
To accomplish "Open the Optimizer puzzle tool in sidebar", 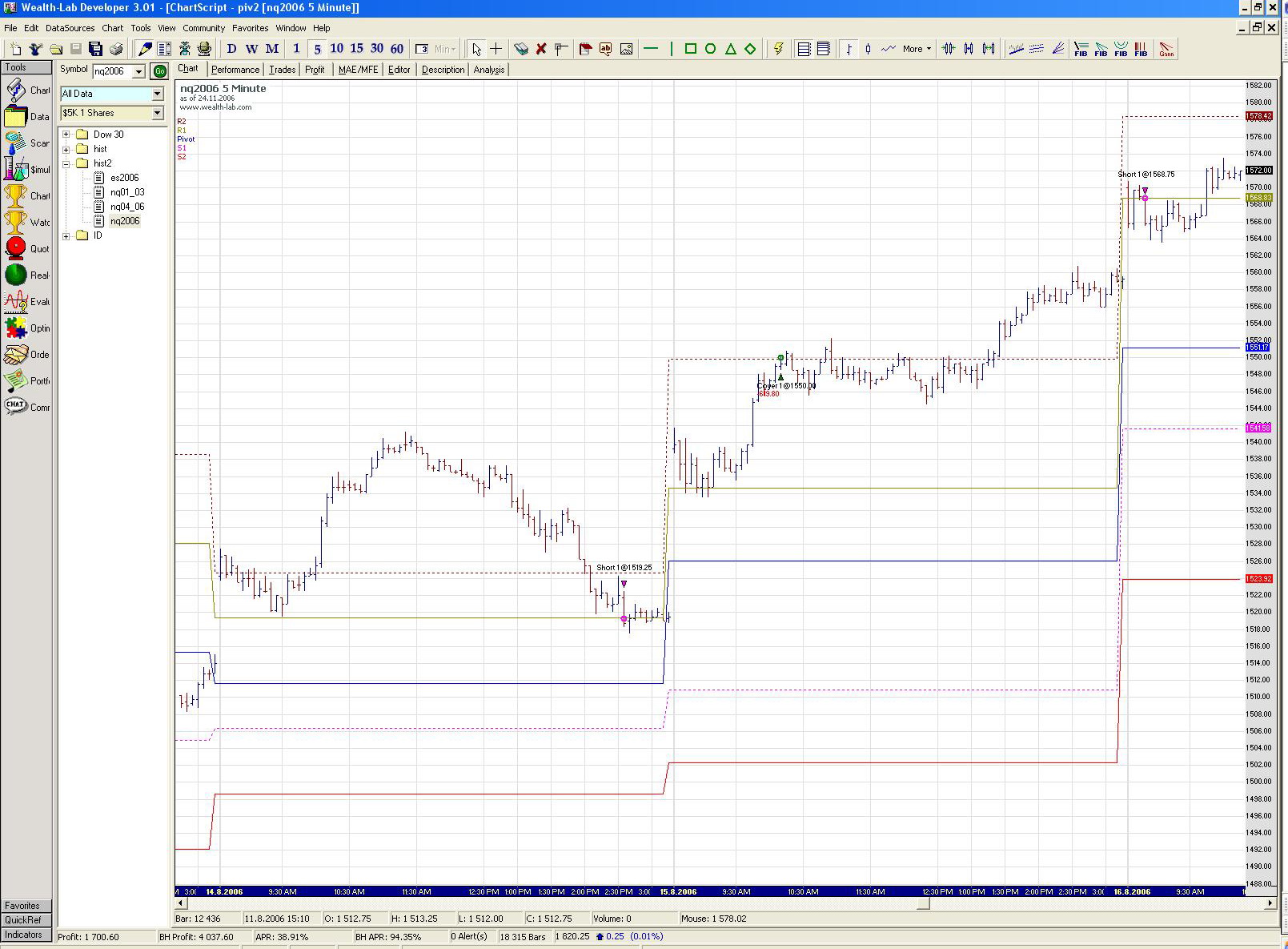I will (27, 328).
